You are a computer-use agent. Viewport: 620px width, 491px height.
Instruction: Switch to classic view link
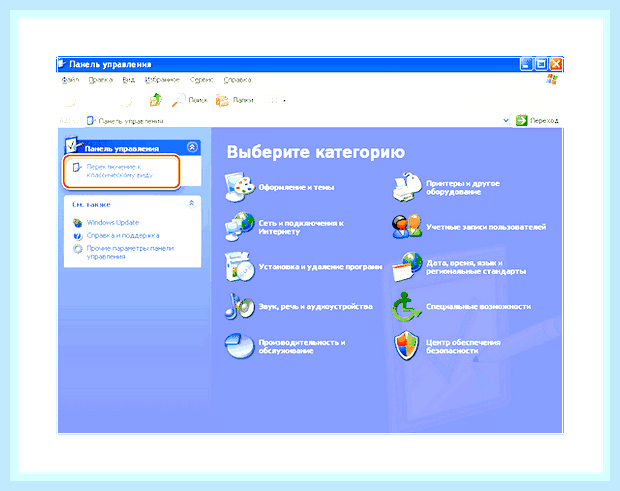pos(119,171)
